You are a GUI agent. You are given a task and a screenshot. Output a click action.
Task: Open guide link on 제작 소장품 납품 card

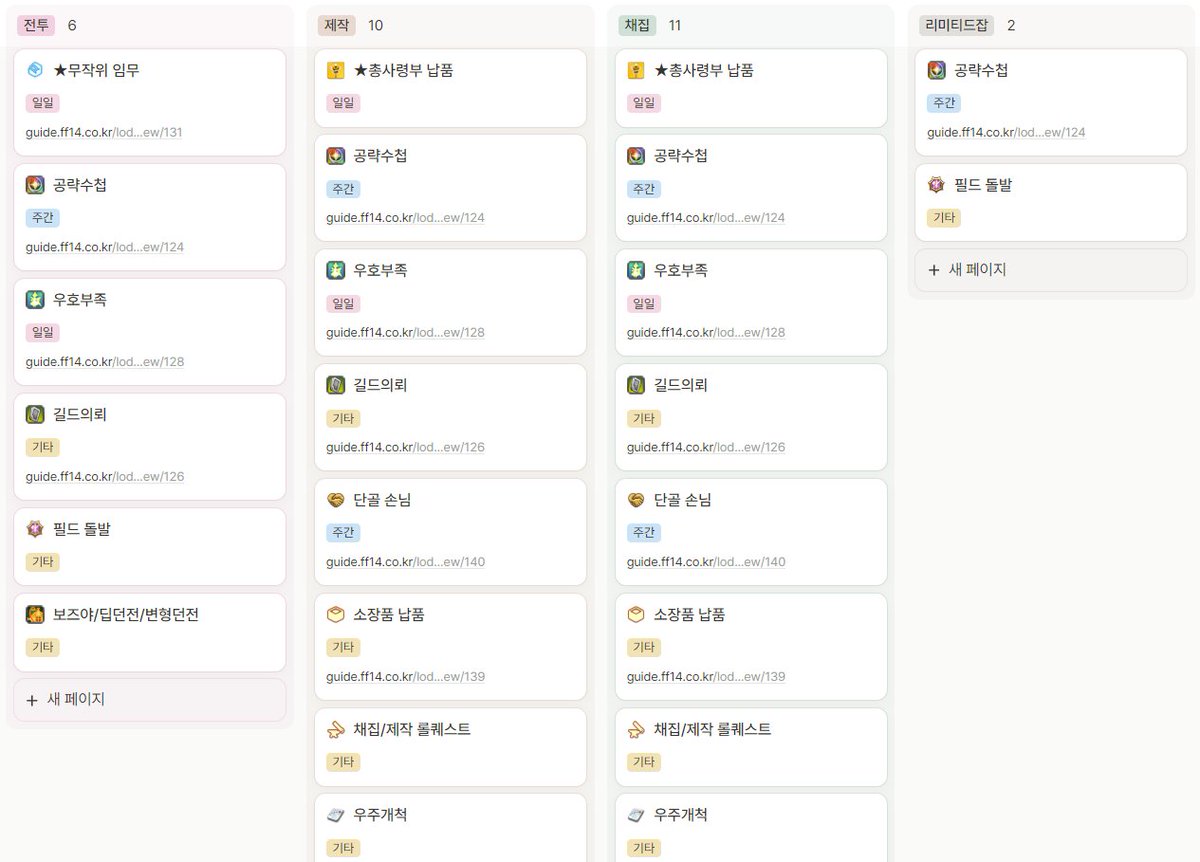(x=406, y=677)
